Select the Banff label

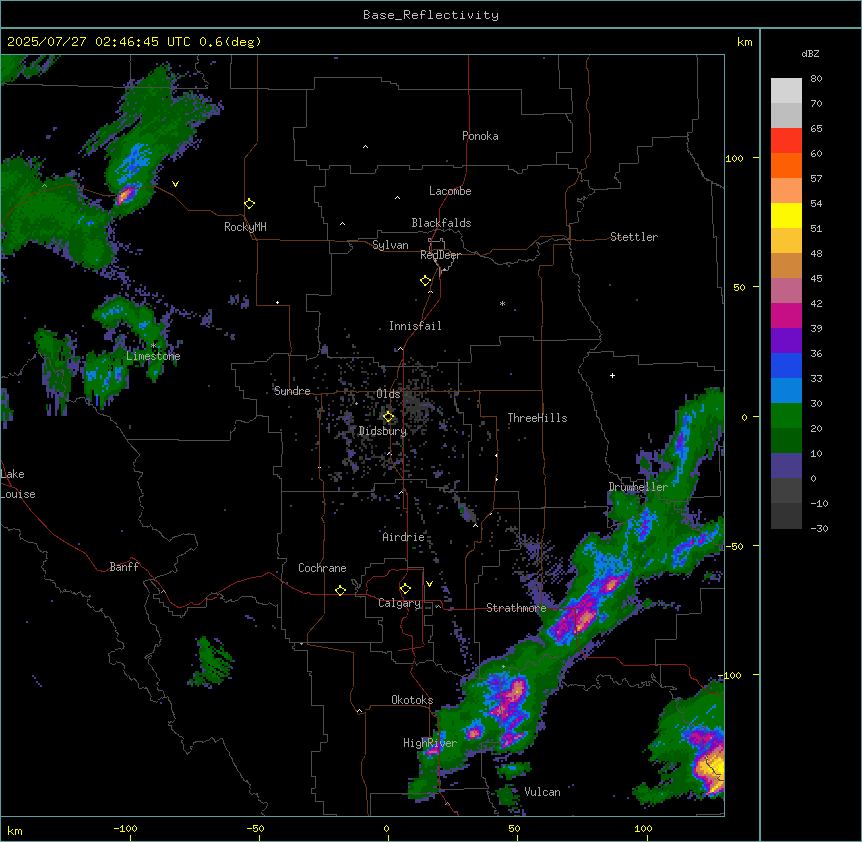(x=124, y=567)
